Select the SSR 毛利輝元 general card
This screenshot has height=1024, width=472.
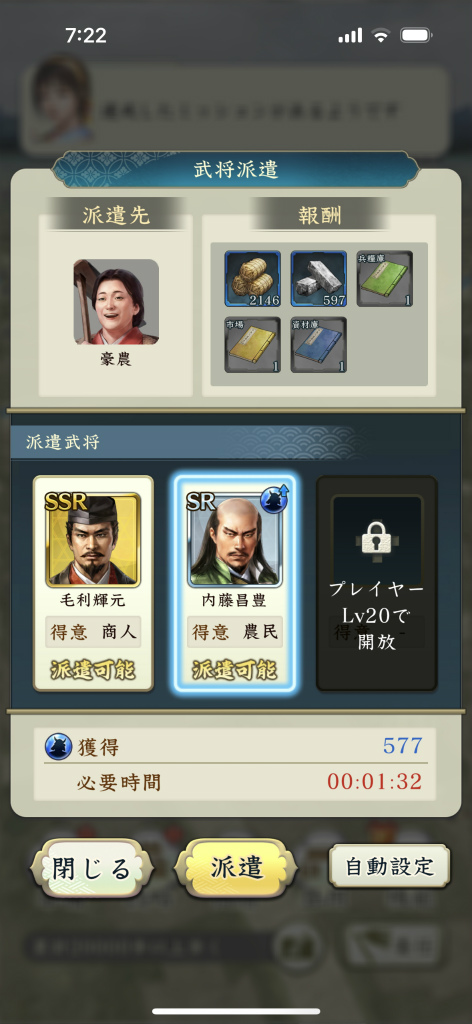pyautogui.click(x=93, y=583)
